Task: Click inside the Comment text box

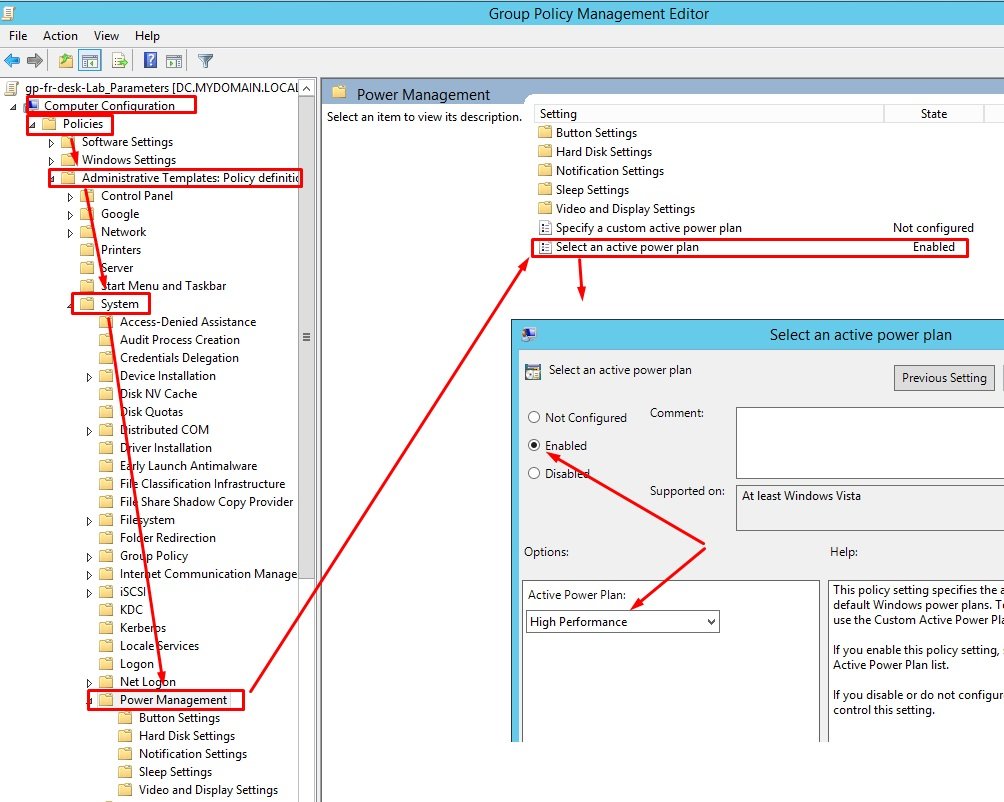Action: tap(868, 442)
